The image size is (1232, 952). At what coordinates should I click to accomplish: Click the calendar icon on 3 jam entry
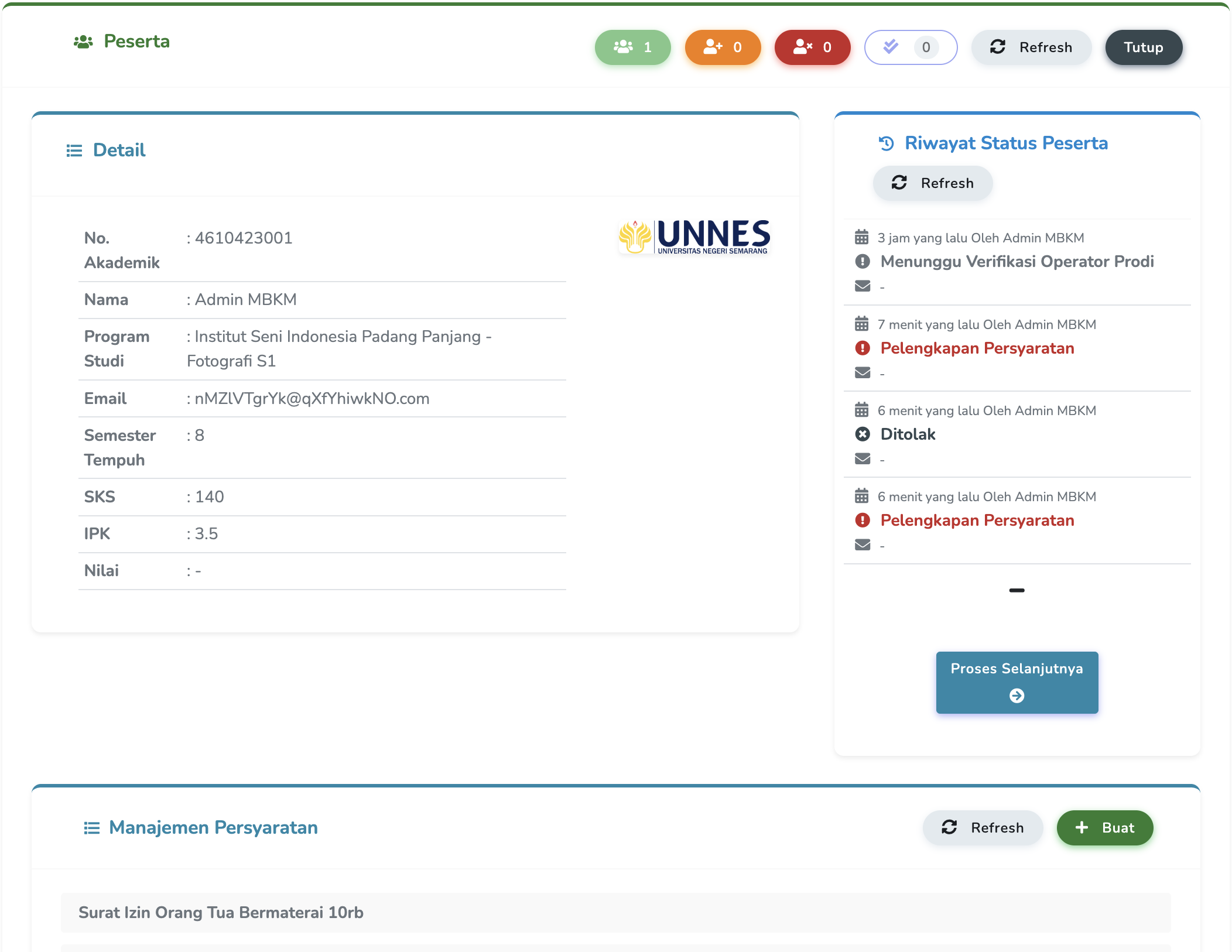[861, 238]
